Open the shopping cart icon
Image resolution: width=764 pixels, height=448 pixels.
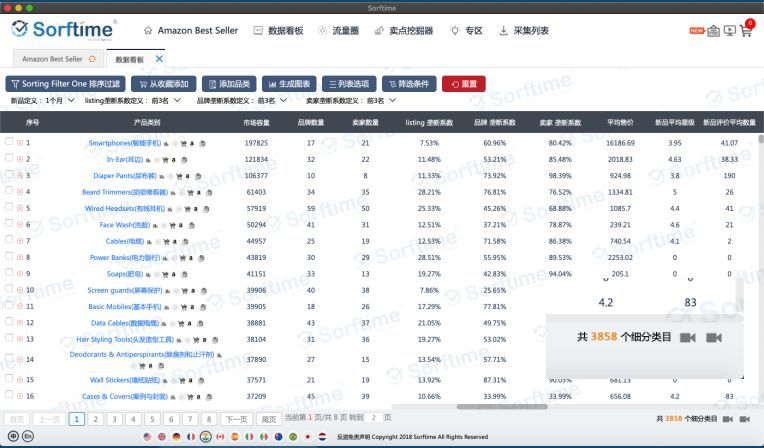tap(746, 31)
